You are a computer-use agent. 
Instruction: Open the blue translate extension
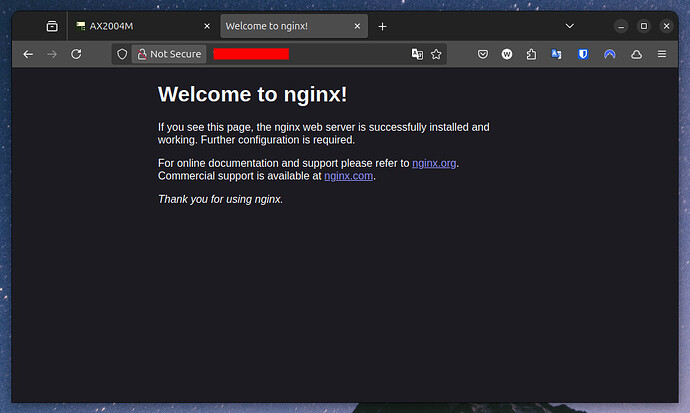click(x=556, y=54)
